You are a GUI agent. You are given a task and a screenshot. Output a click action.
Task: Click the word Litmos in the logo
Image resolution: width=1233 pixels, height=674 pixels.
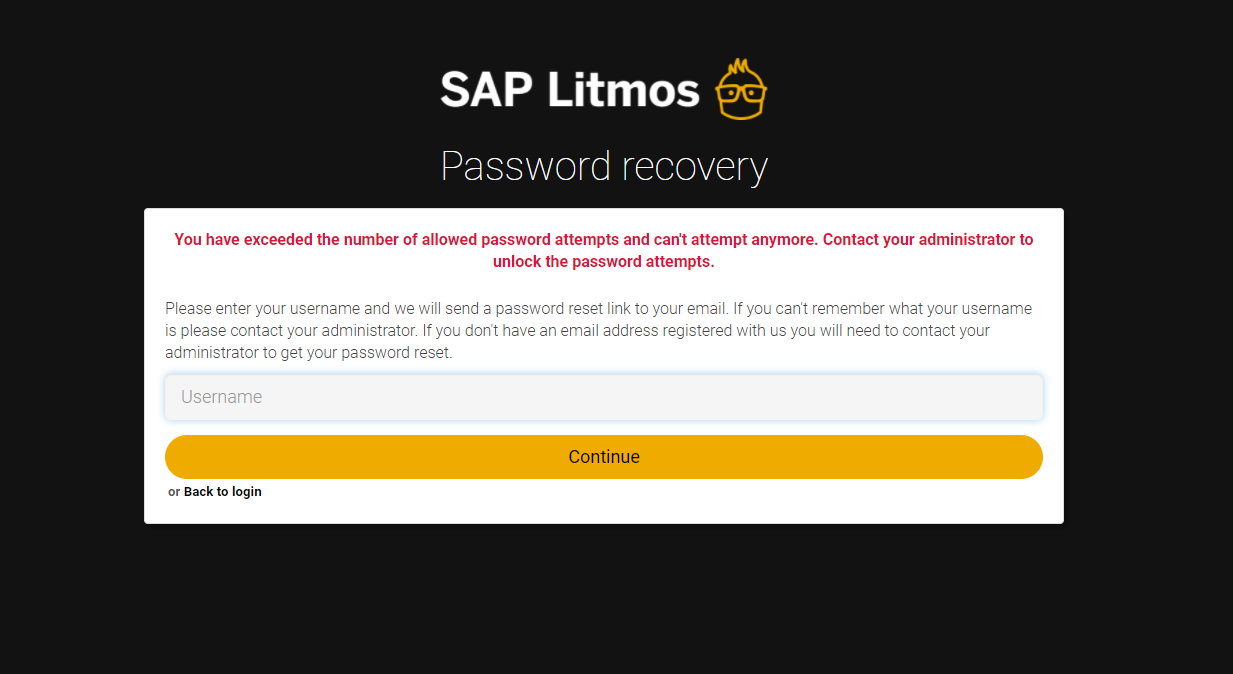tap(623, 89)
